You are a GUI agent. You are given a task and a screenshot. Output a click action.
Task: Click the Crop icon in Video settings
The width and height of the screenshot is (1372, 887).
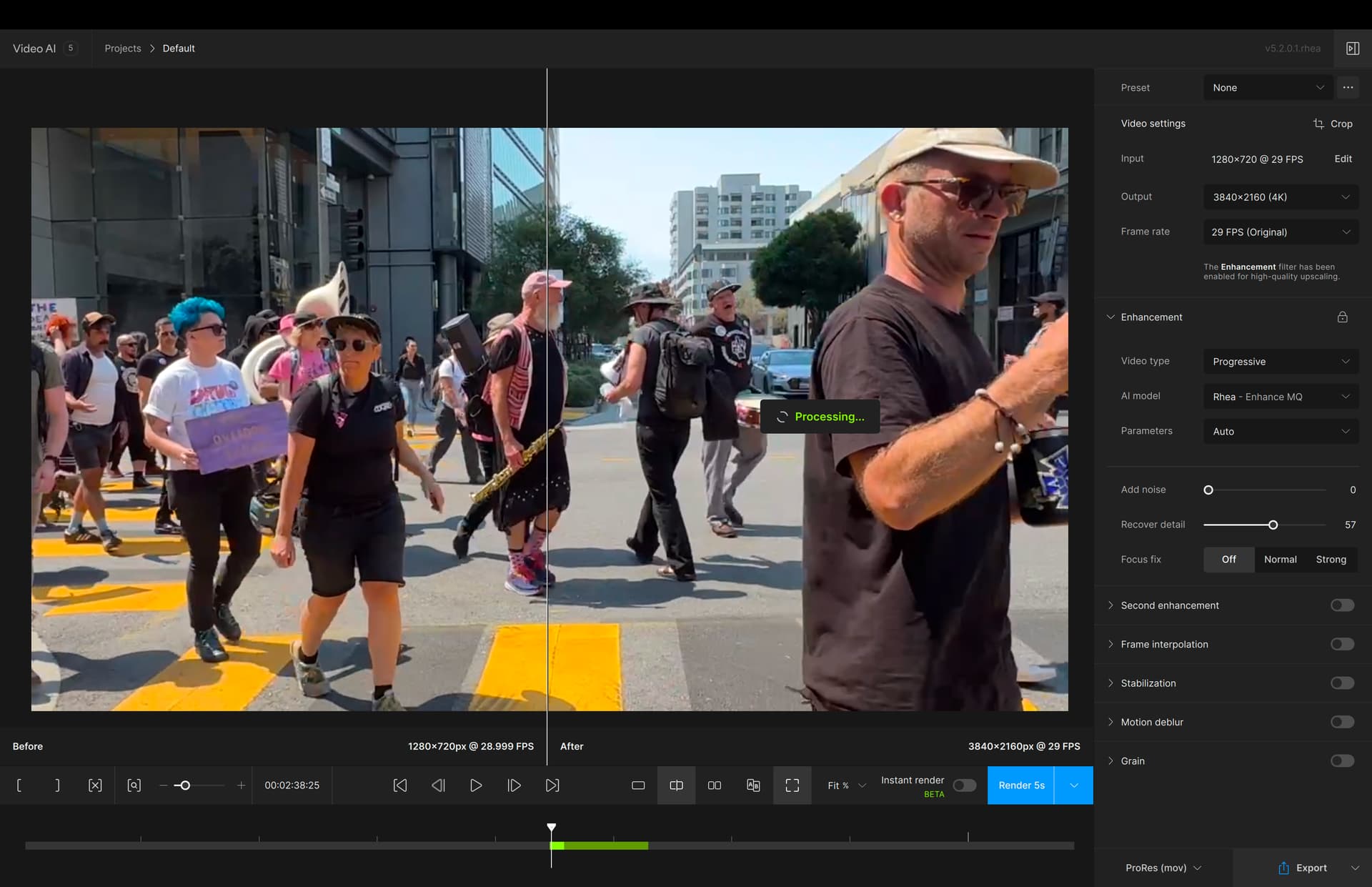[x=1318, y=124]
